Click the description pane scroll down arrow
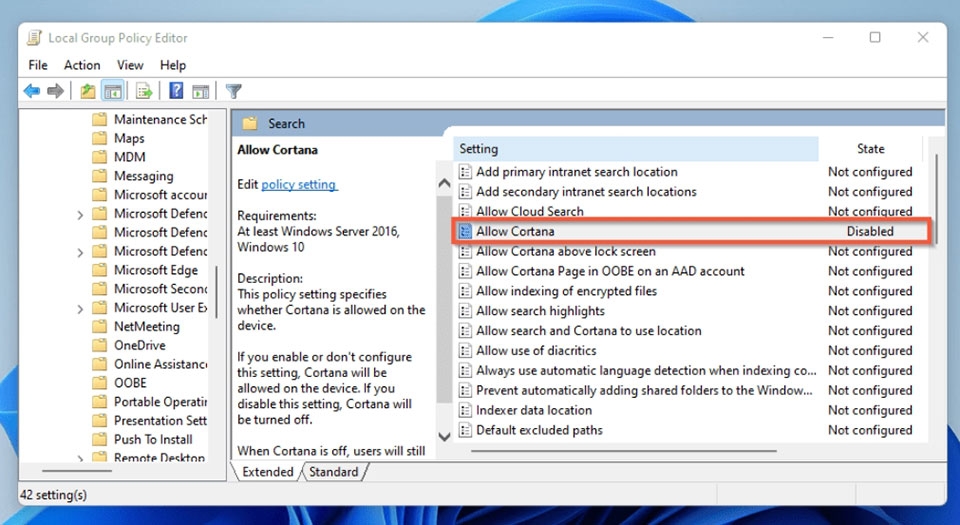This screenshot has width=960, height=525. pos(444,436)
